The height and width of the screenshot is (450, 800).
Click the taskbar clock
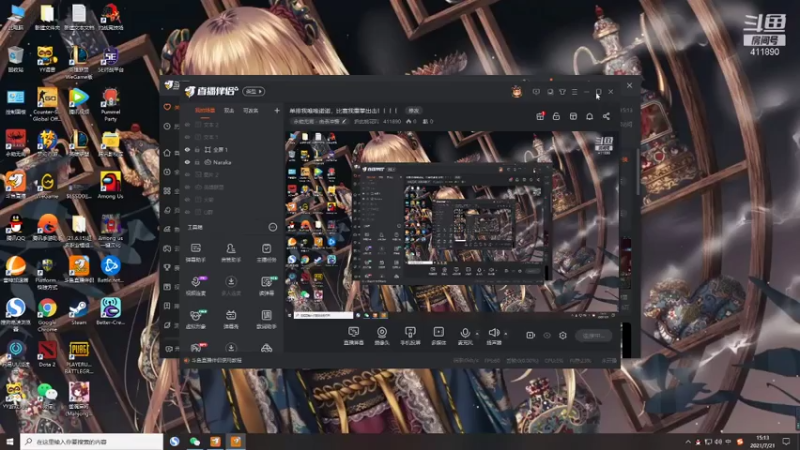pyautogui.click(x=762, y=441)
